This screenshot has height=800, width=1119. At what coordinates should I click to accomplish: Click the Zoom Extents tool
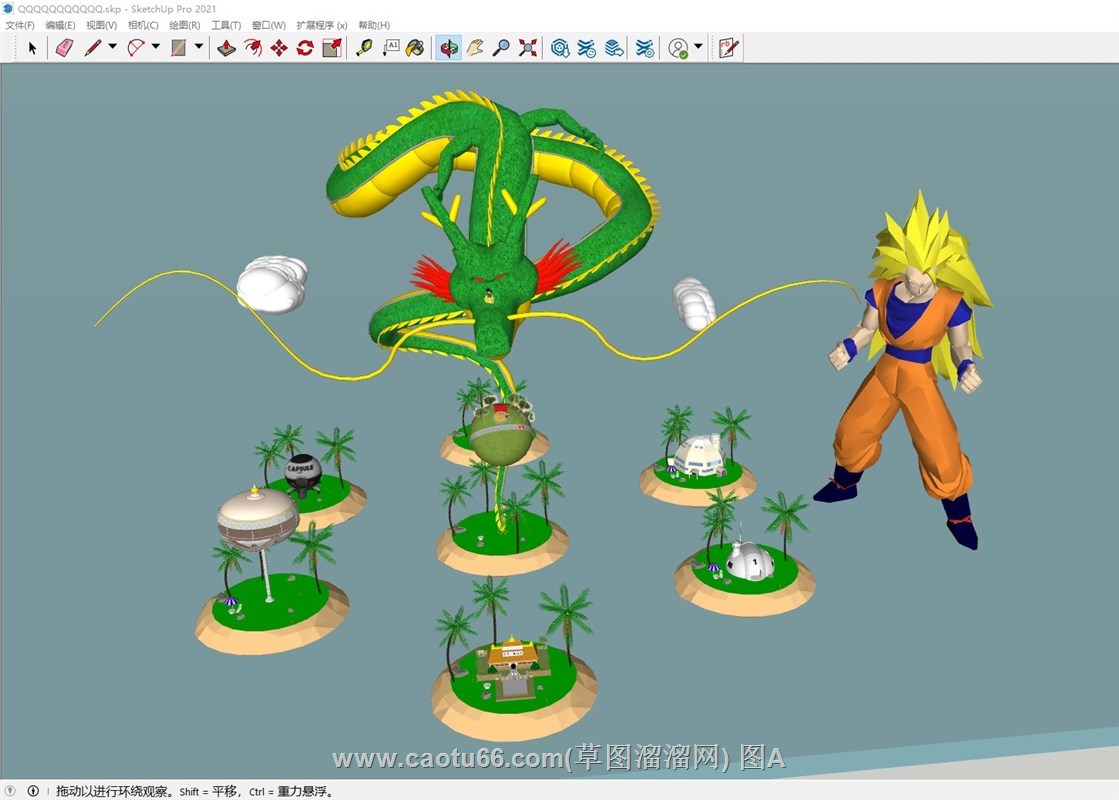pos(528,49)
